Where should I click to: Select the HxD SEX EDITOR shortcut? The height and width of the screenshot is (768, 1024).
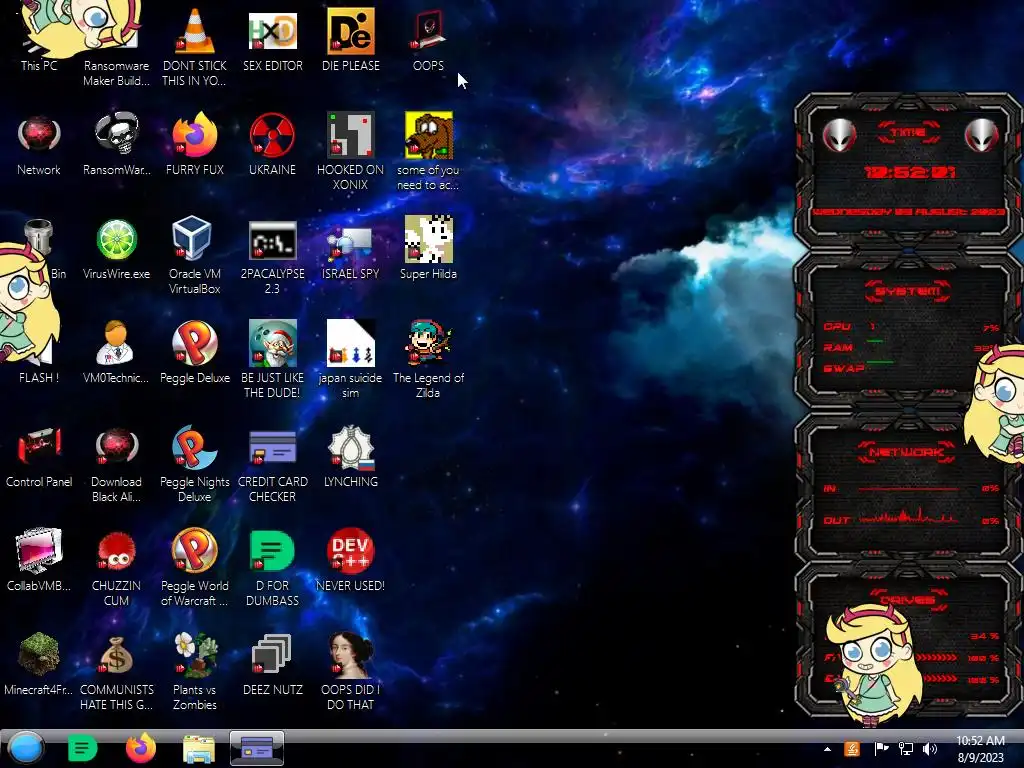pos(272,38)
